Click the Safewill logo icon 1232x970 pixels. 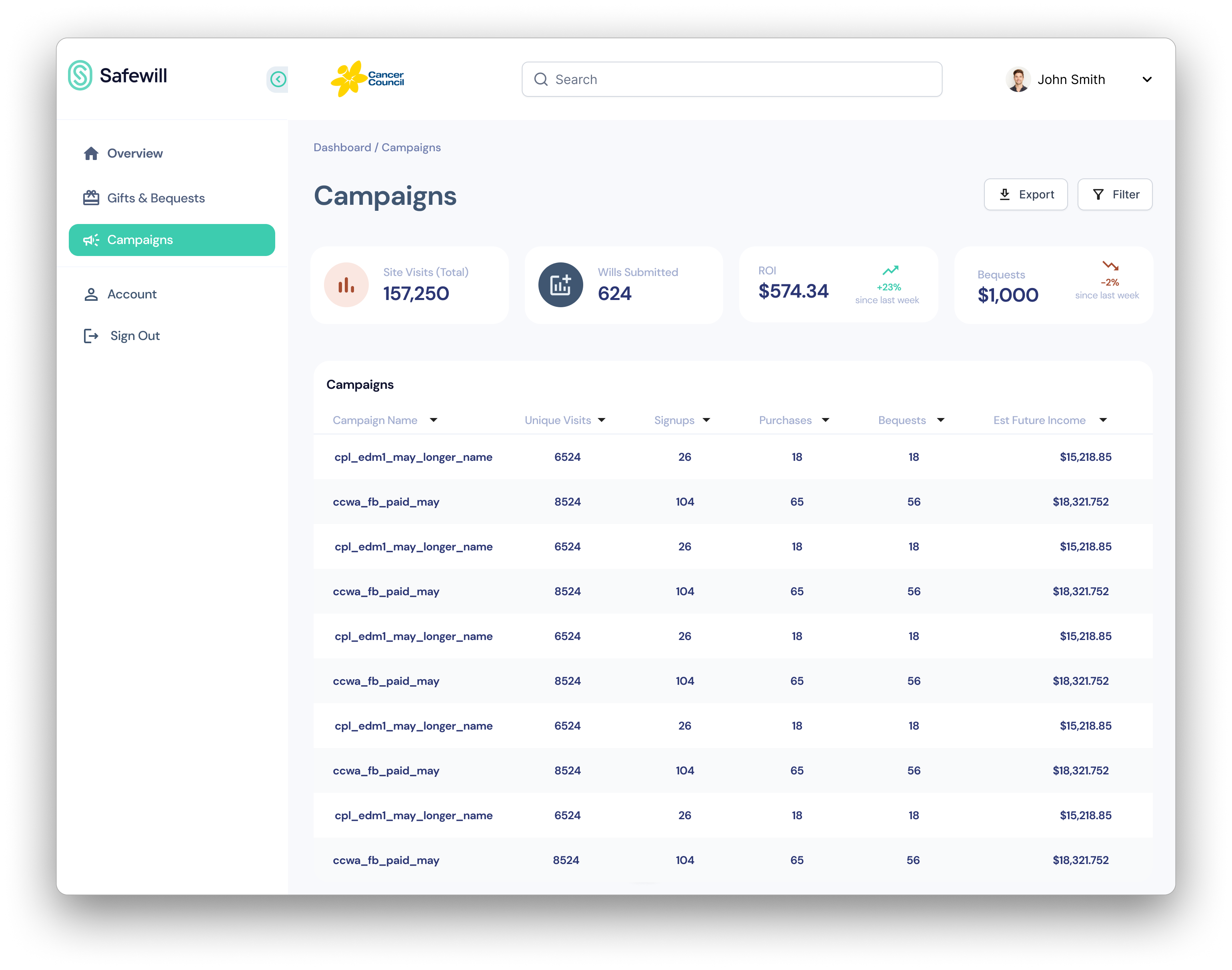point(80,75)
